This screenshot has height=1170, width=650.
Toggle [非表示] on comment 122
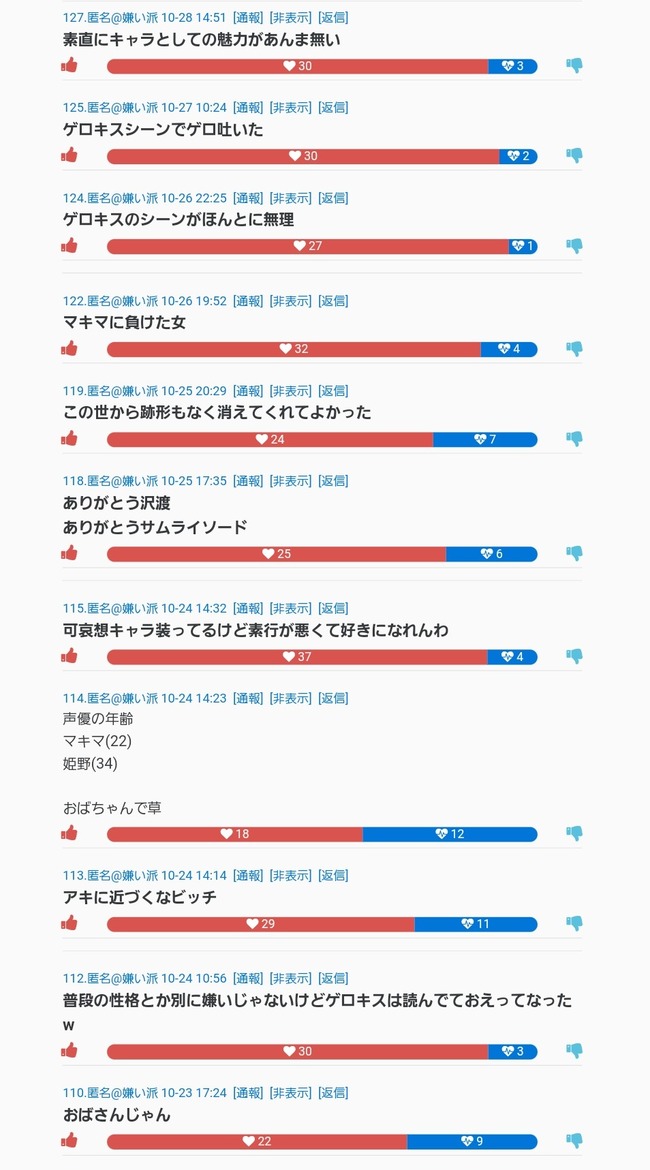(x=290, y=301)
